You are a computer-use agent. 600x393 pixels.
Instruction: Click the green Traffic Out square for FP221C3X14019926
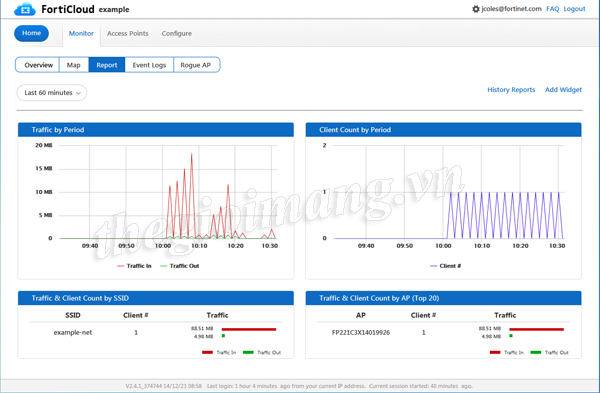pos(511,336)
